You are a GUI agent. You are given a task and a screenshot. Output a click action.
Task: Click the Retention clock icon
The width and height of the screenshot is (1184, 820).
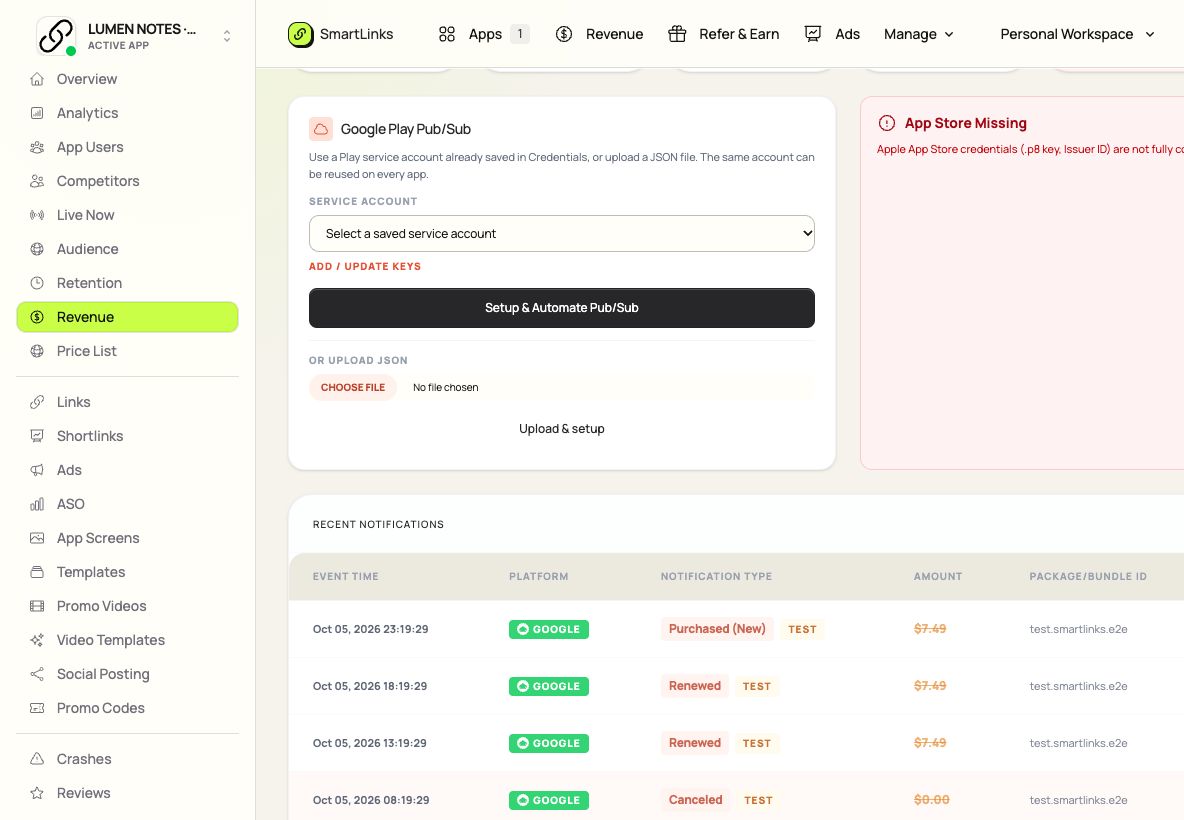click(37, 283)
